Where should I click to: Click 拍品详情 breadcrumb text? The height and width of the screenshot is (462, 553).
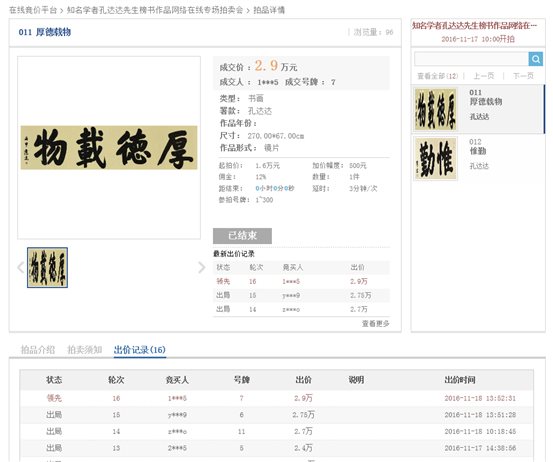(x=269, y=10)
